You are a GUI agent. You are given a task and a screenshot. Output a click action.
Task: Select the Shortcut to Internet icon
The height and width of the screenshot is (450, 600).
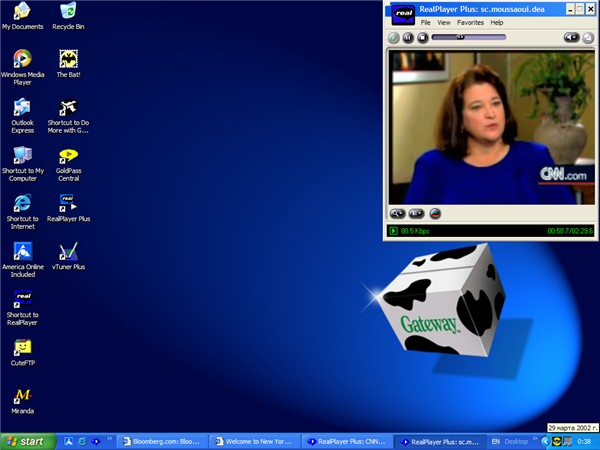(x=22, y=212)
